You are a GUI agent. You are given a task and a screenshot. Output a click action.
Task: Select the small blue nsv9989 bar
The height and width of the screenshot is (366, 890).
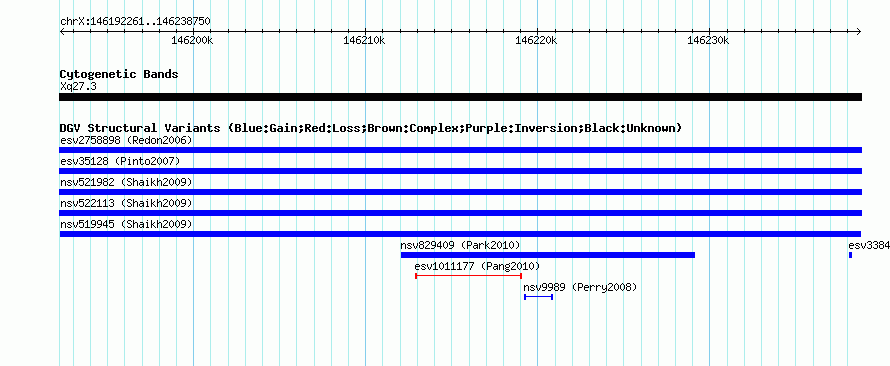[x=539, y=297]
